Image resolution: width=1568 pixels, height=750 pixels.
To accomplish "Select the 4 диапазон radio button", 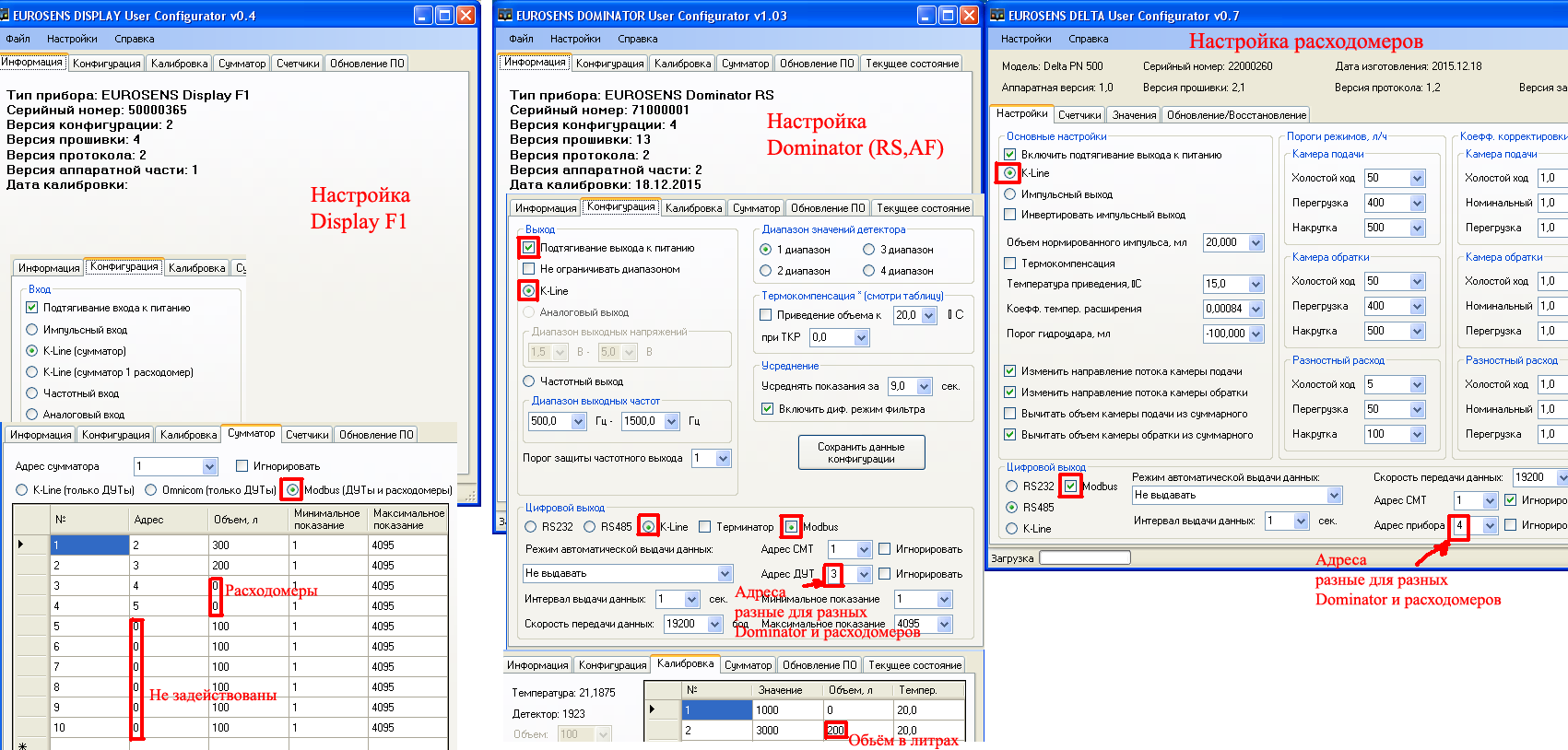I will click(868, 271).
